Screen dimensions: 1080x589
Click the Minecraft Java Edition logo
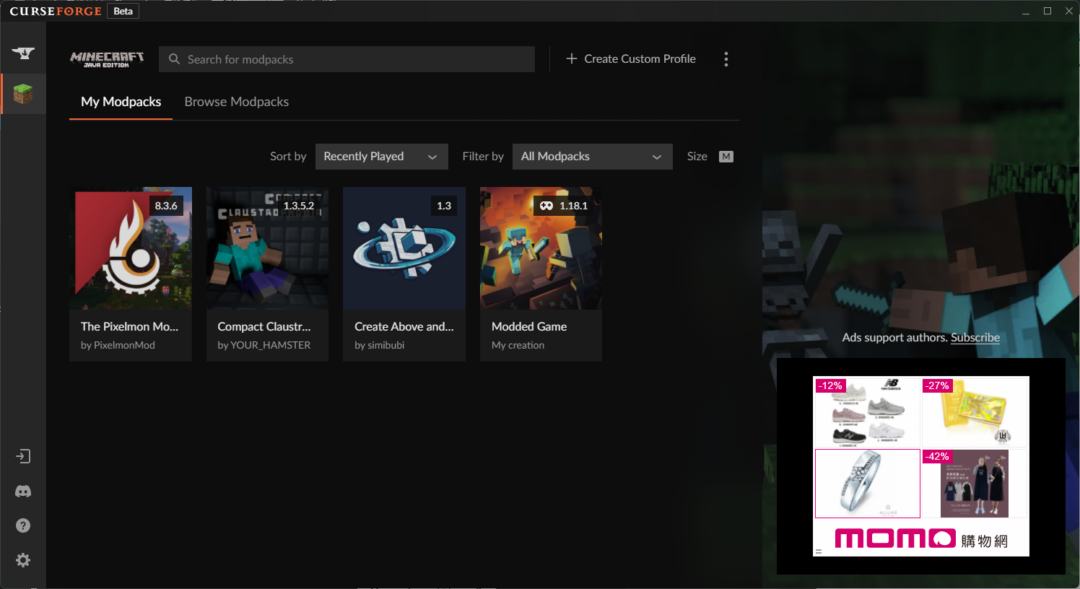pos(107,59)
